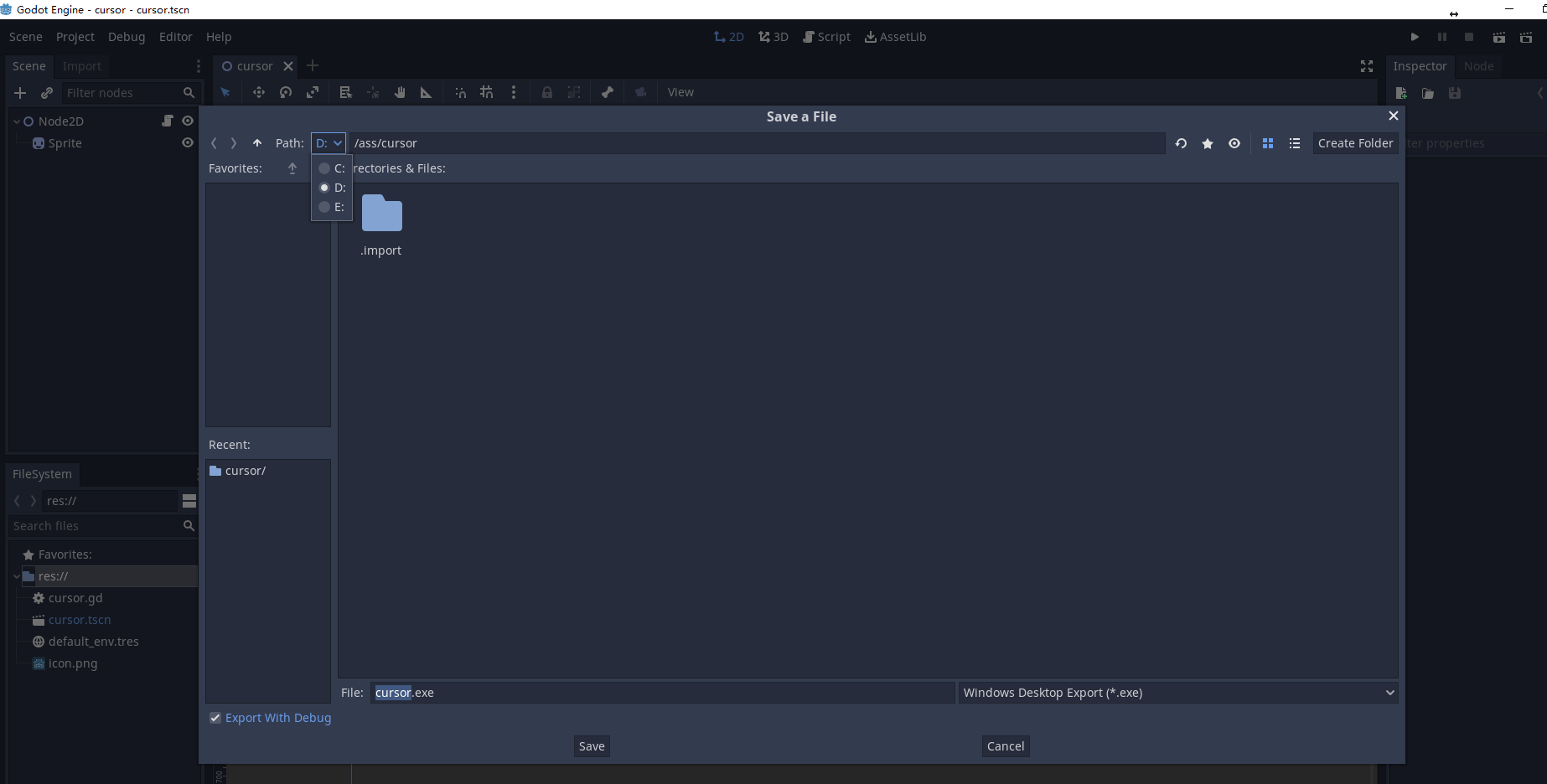The height and width of the screenshot is (784, 1547).
Task: Go back in dialog folder history
Action: point(214,143)
